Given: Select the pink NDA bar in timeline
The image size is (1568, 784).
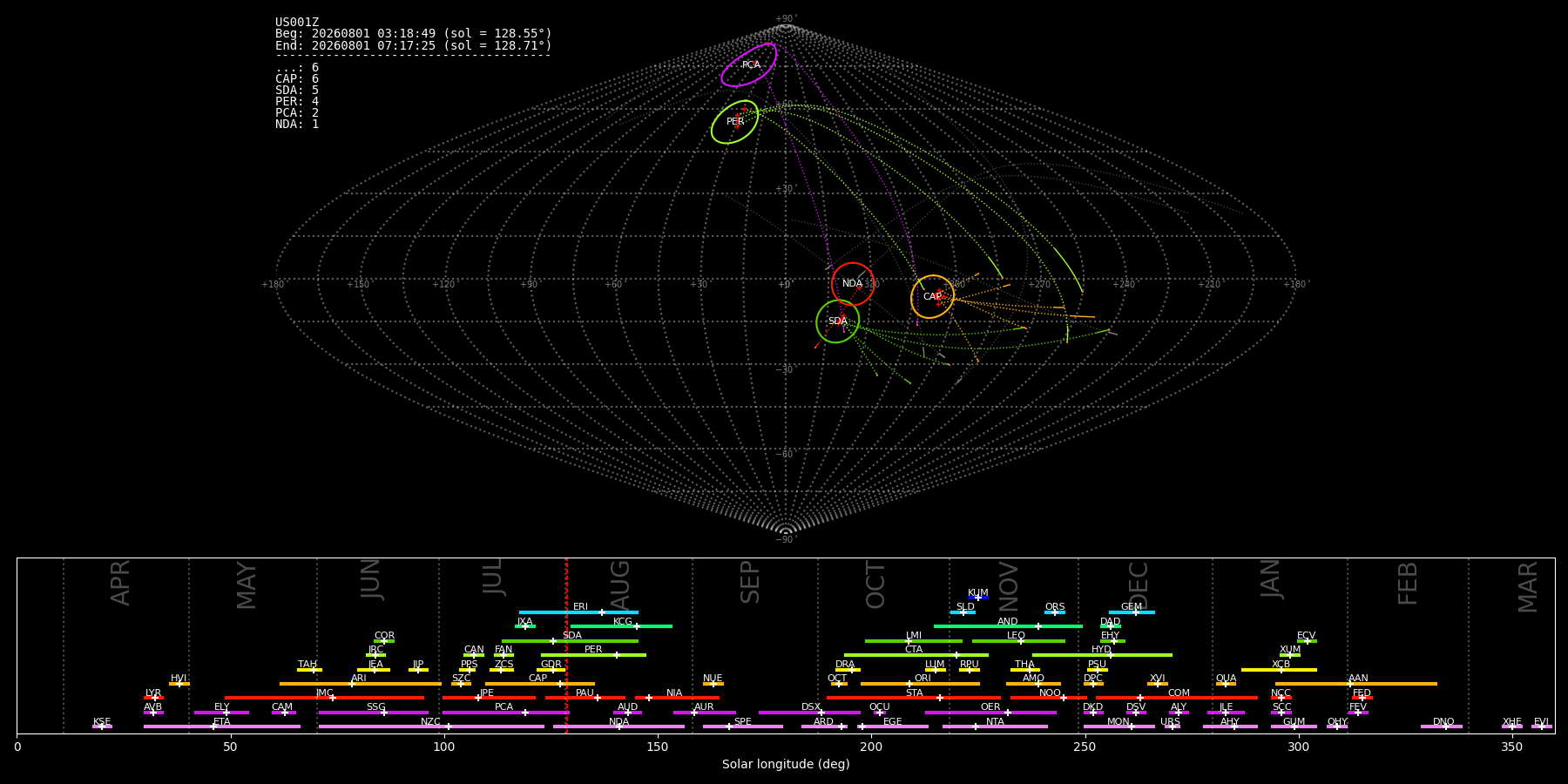Looking at the screenshot, I should (618, 727).
